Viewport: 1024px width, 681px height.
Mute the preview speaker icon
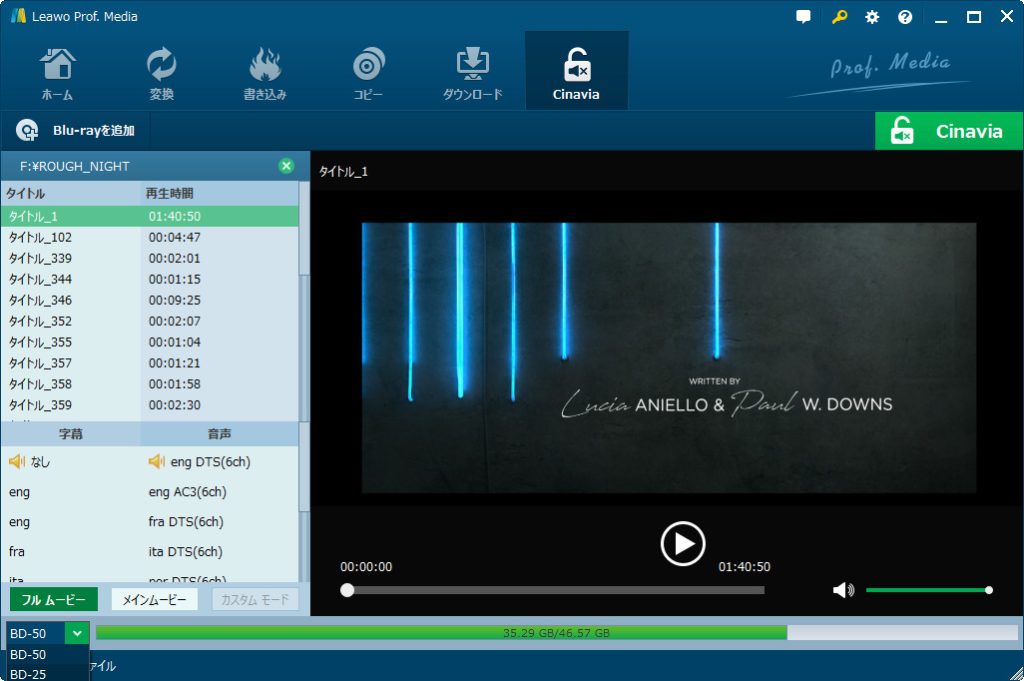click(843, 590)
